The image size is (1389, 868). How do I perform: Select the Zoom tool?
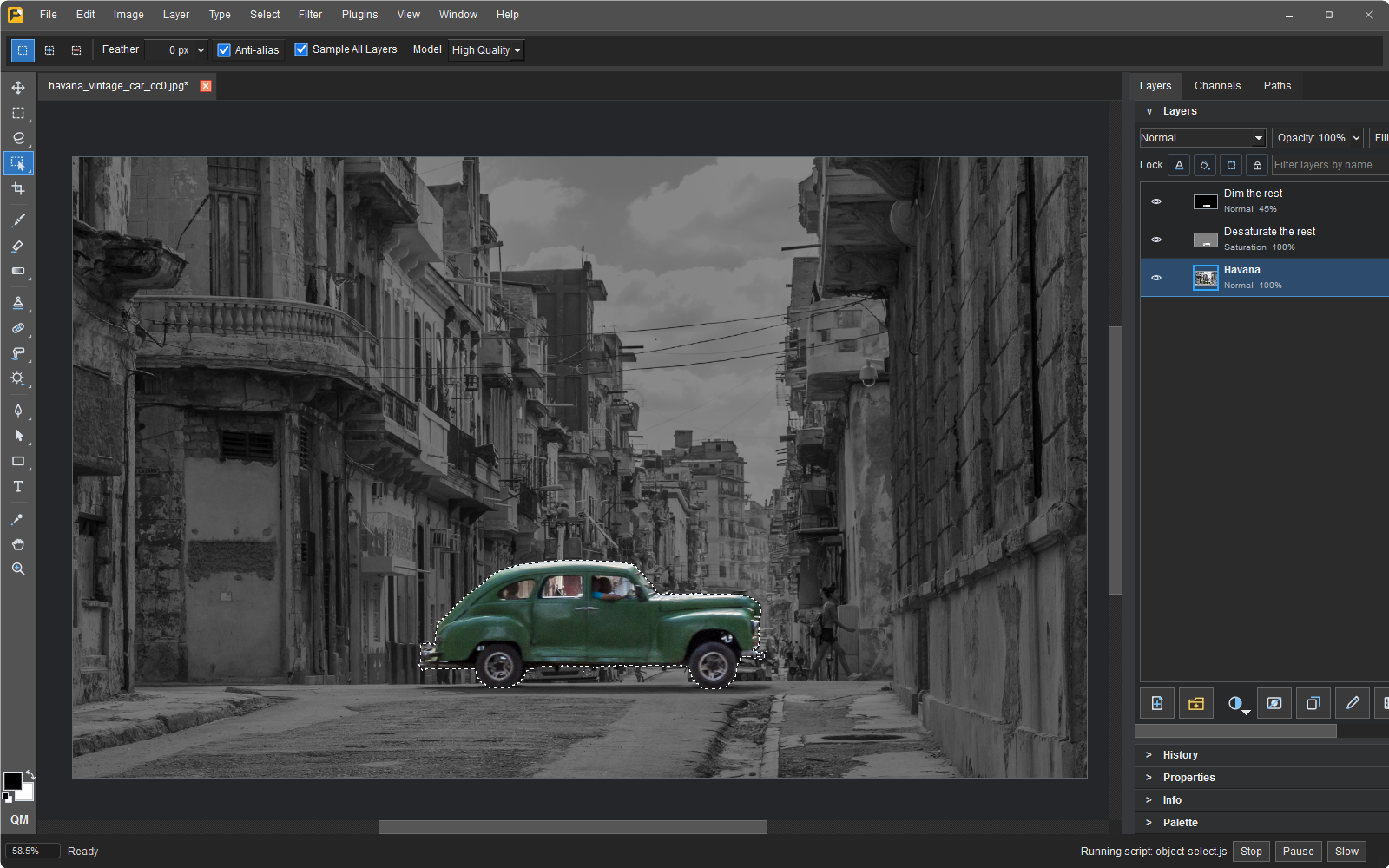(18, 569)
